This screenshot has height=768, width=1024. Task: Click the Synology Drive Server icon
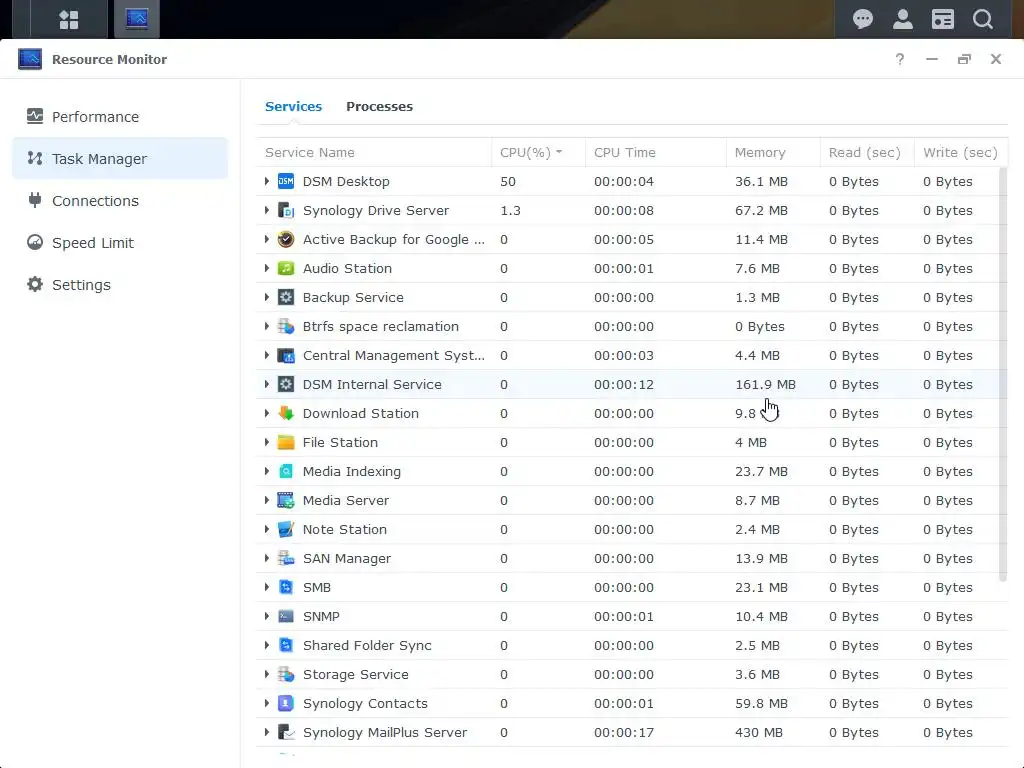tap(286, 210)
